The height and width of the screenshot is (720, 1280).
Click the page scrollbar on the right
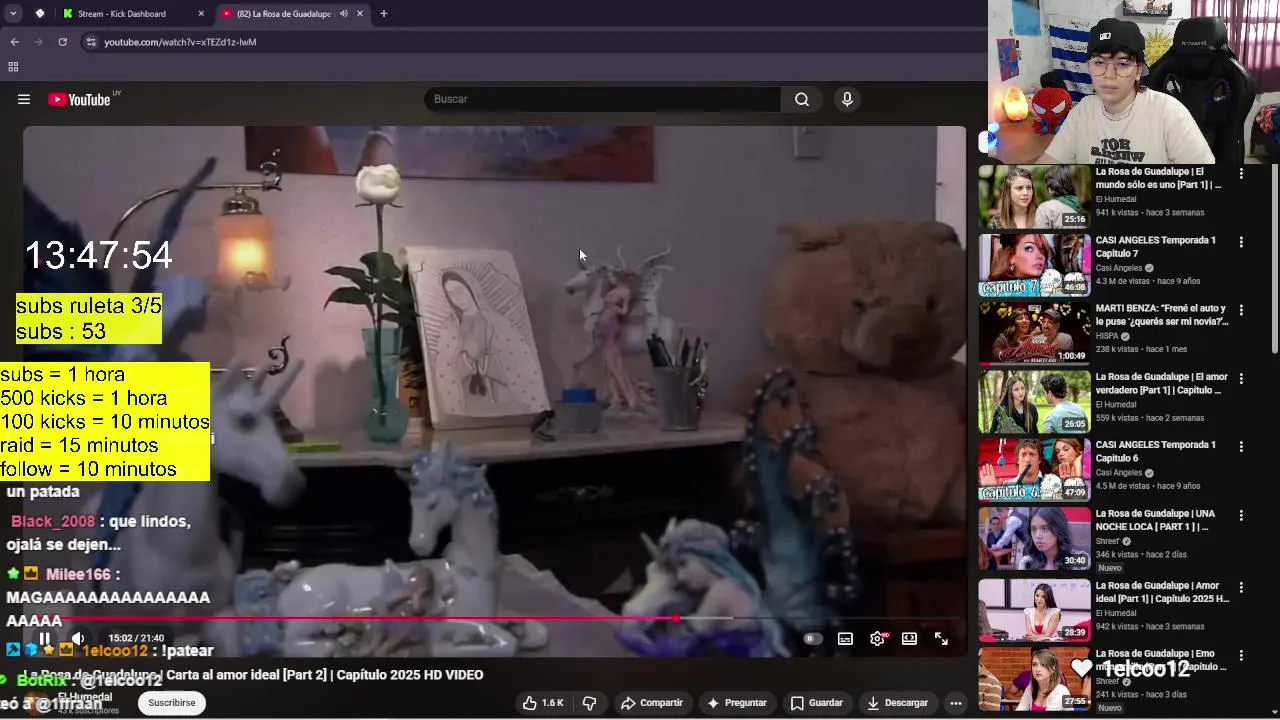(x=1274, y=260)
